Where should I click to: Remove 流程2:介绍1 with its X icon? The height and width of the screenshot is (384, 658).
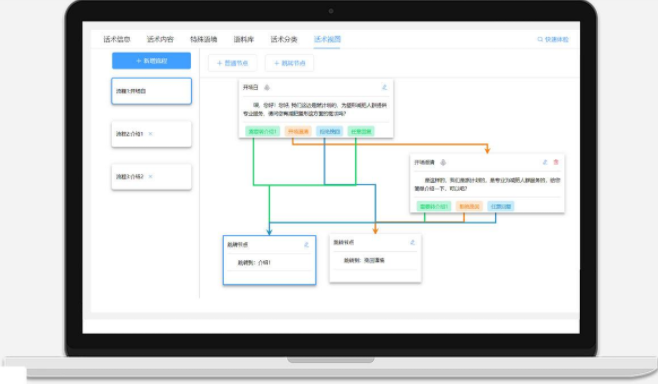coord(151,134)
